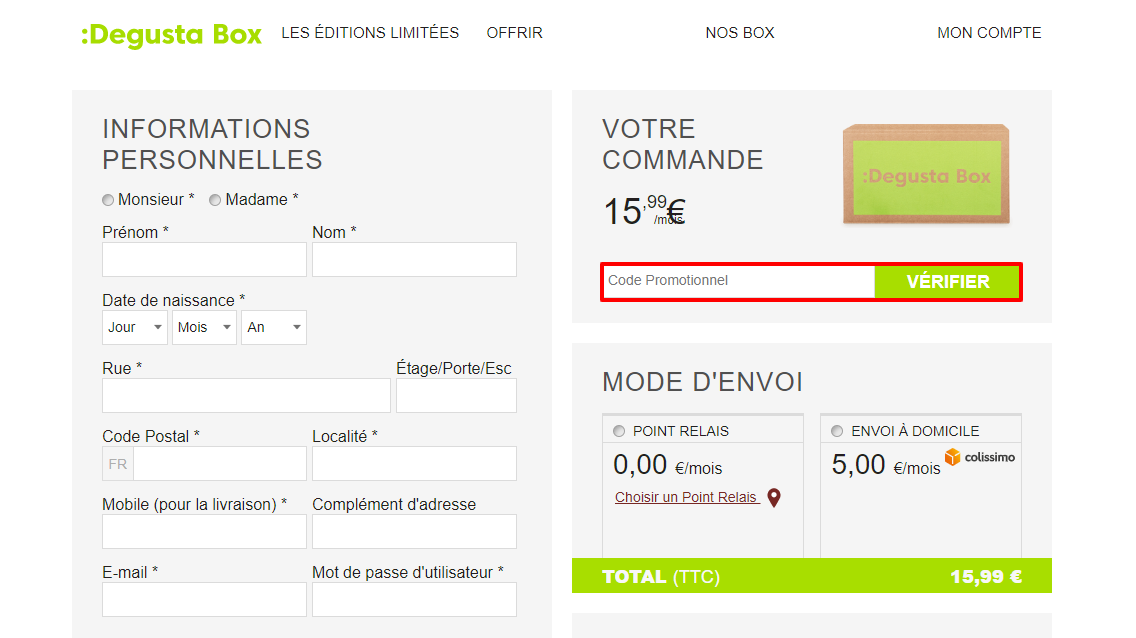Open the An birth year dropdown
Image resolution: width=1136 pixels, height=638 pixels.
coord(274,327)
